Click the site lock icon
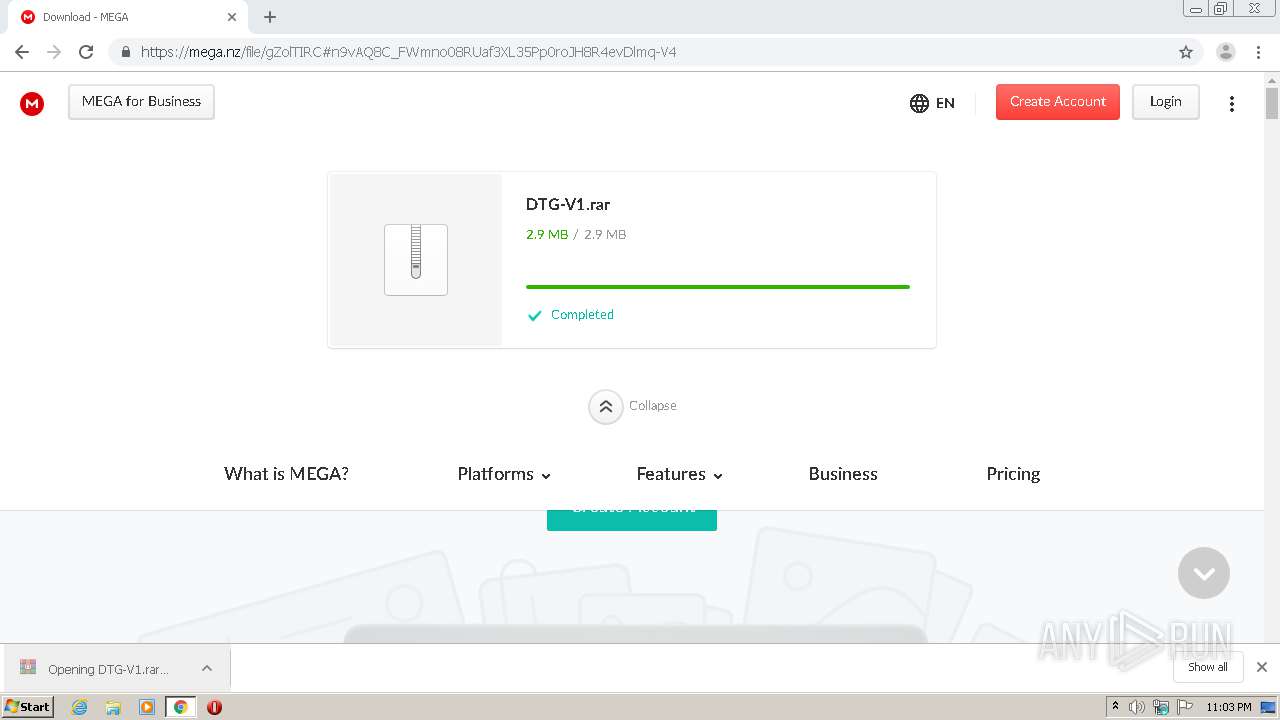The image size is (1280, 720). point(125,52)
